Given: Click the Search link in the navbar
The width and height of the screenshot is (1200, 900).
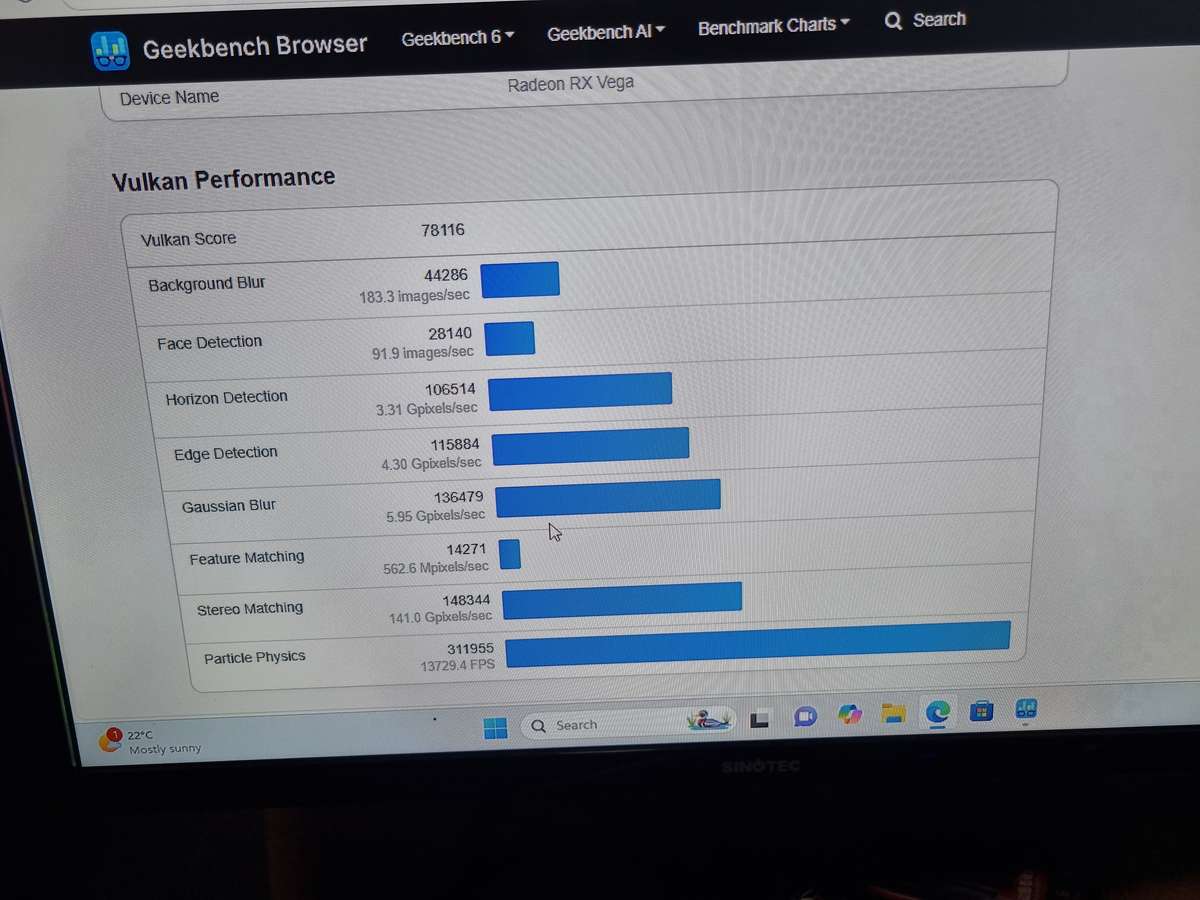Looking at the screenshot, I should point(938,19).
